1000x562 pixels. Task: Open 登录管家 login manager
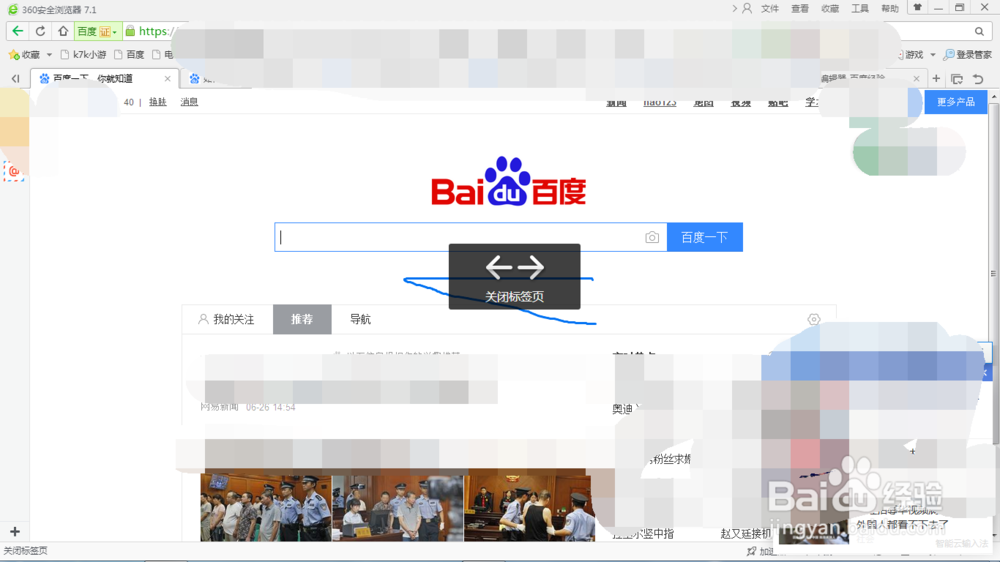[x=967, y=55]
